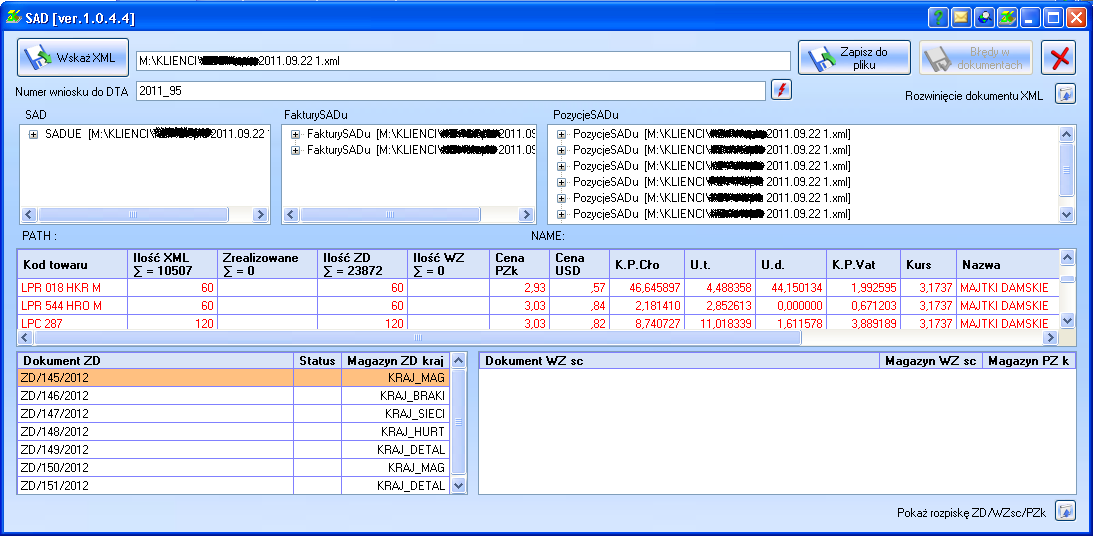This screenshot has width=1093, height=536.
Task: Click the red X cancel button
Action: (x=1059, y=58)
